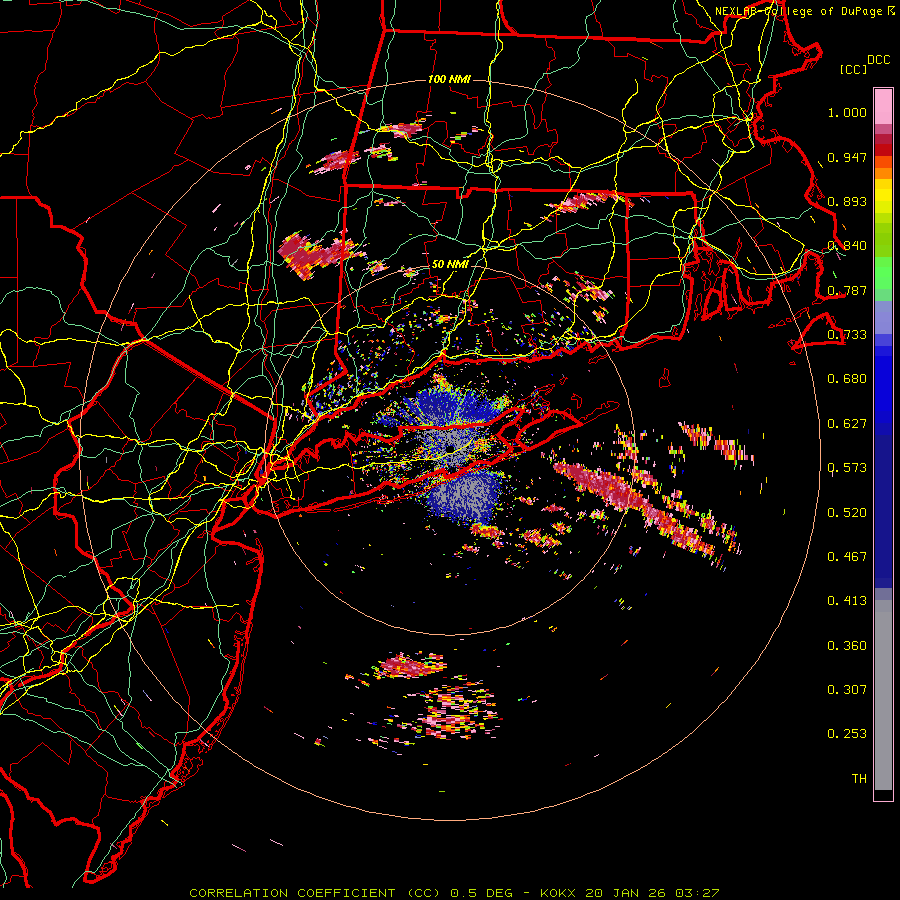Select the 0.520 scale value
900x900 pixels.
(847, 513)
